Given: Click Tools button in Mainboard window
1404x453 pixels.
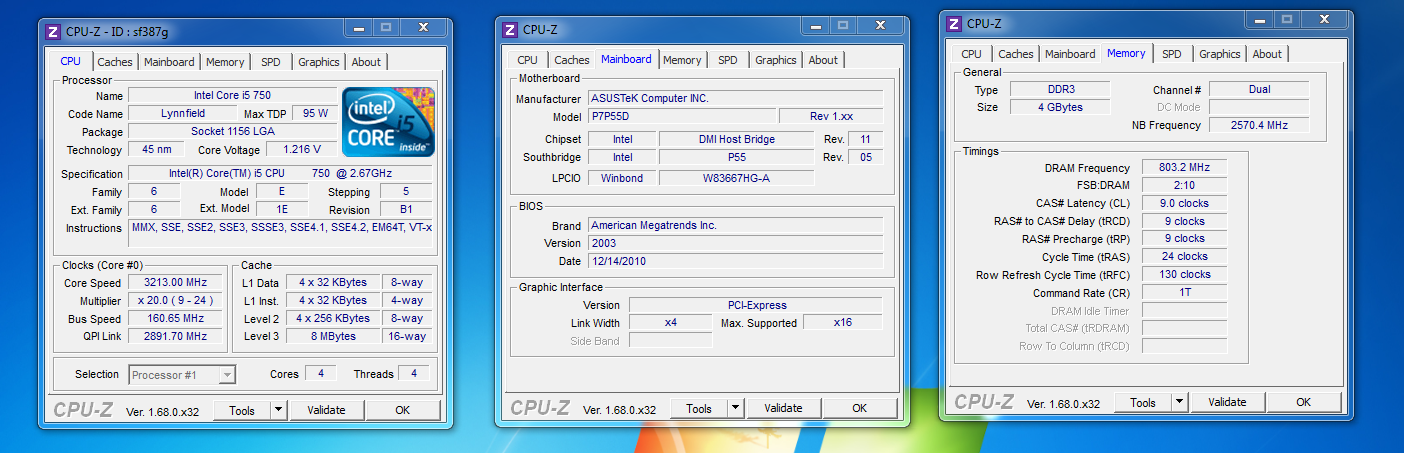Looking at the screenshot, I should tap(699, 408).
